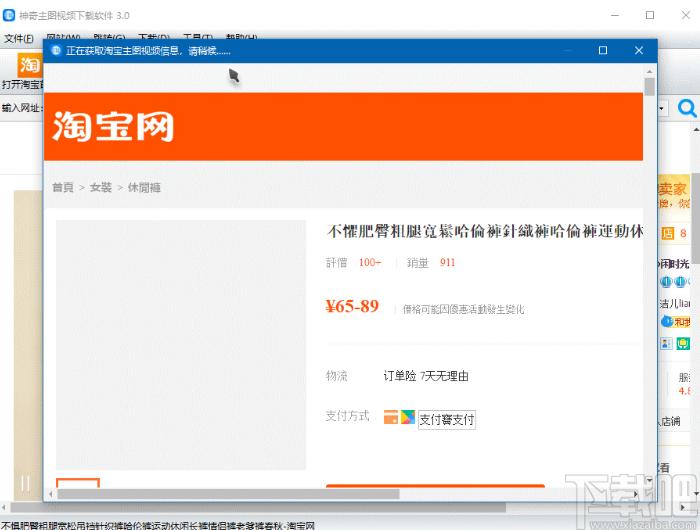This screenshot has height=530, width=700.
Task: Open the 文件(F) menu in main window
Action: pos(19,38)
